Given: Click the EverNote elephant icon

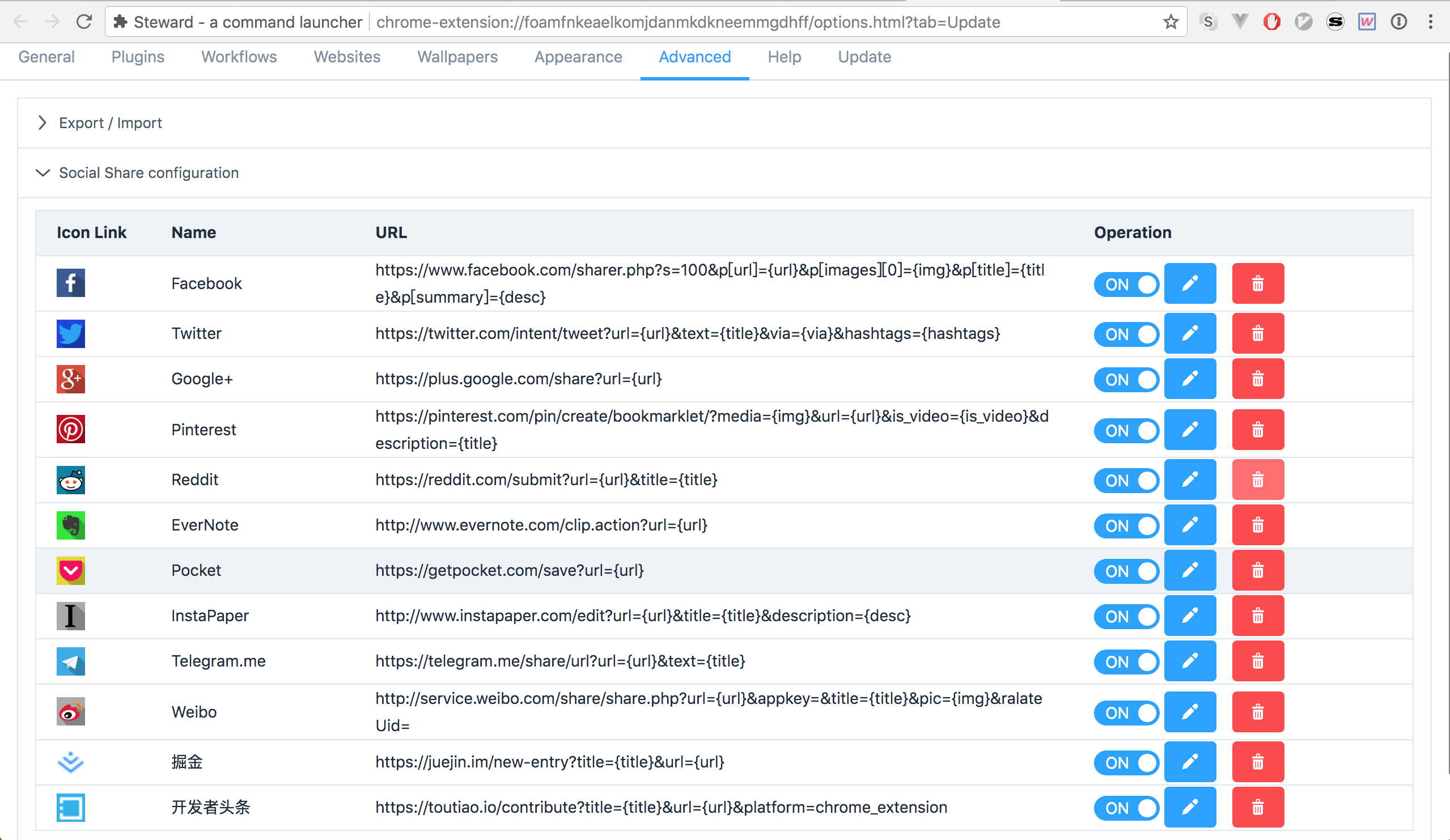Looking at the screenshot, I should (x=71, y=525).
